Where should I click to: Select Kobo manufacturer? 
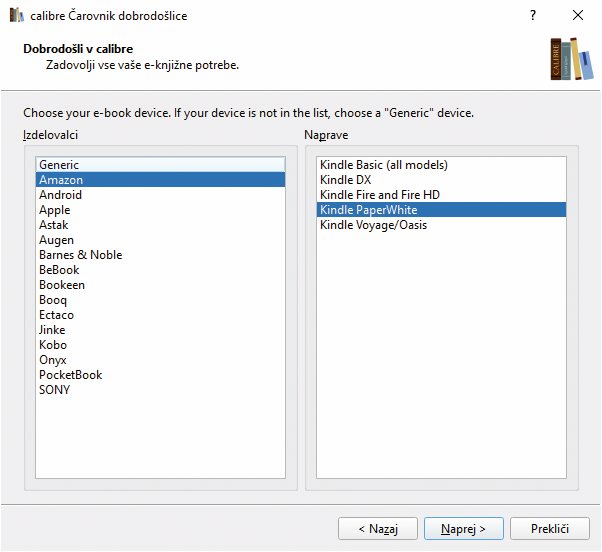point(160,345)
